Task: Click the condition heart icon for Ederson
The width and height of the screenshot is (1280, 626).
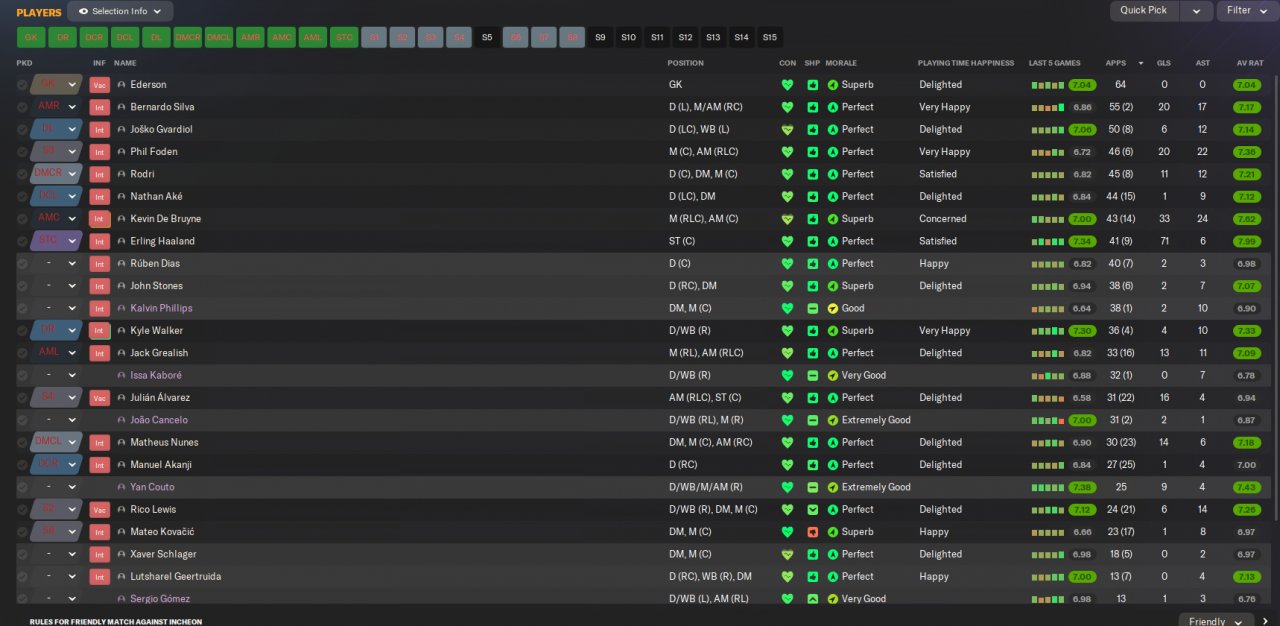Action: [x=787, y=85]
